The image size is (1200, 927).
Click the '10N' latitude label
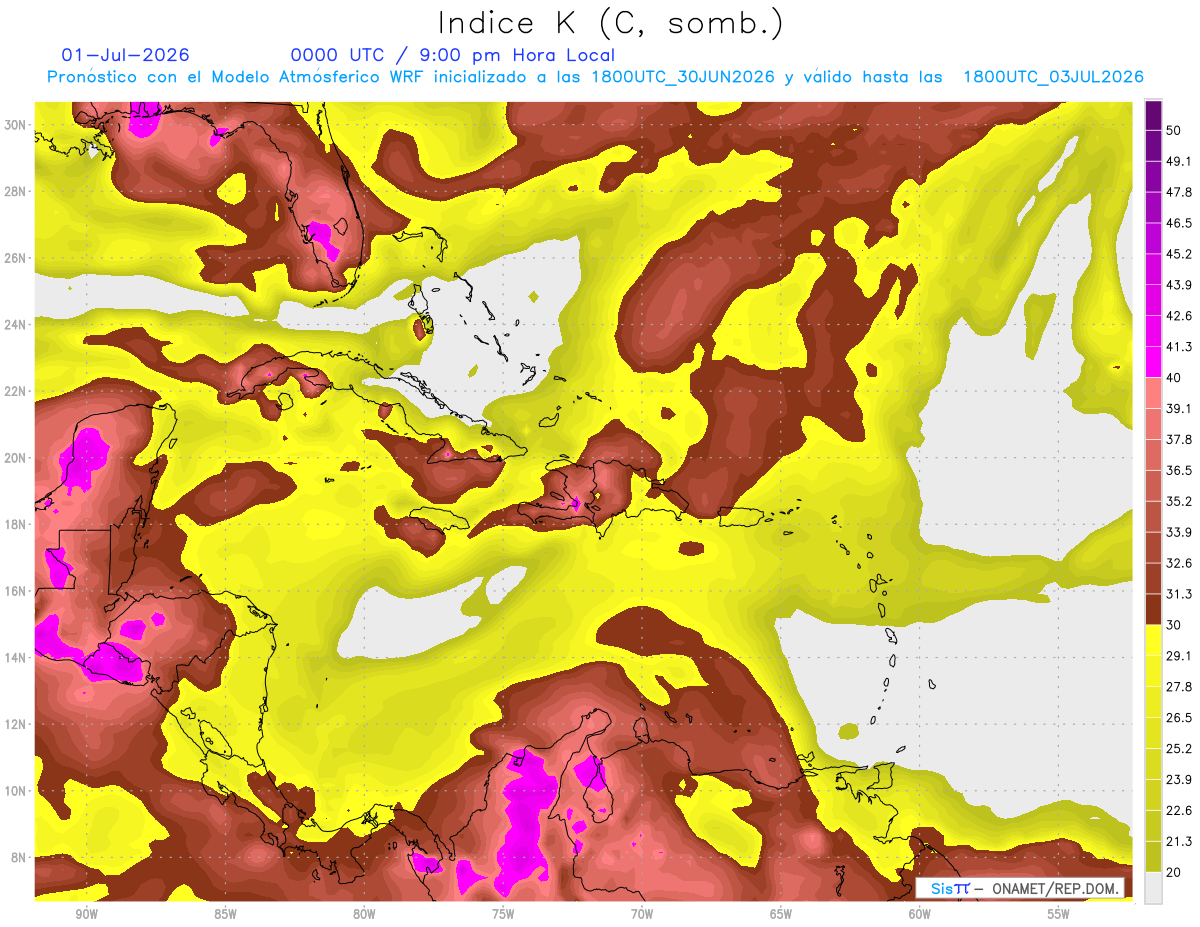[15, 791]
